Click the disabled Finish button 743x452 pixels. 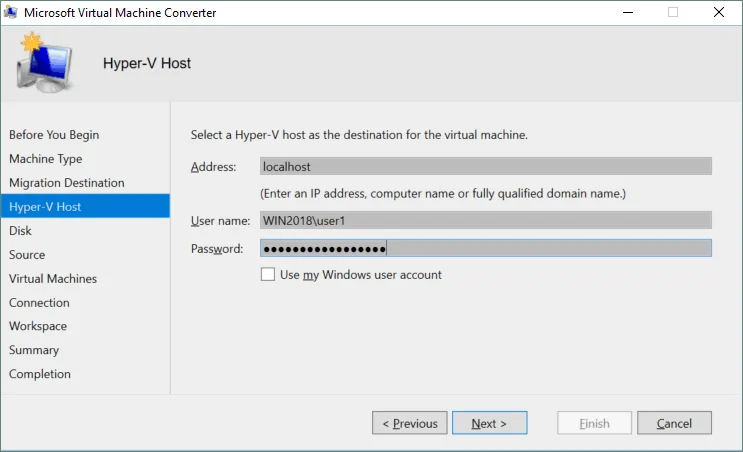tap(594, 423)
